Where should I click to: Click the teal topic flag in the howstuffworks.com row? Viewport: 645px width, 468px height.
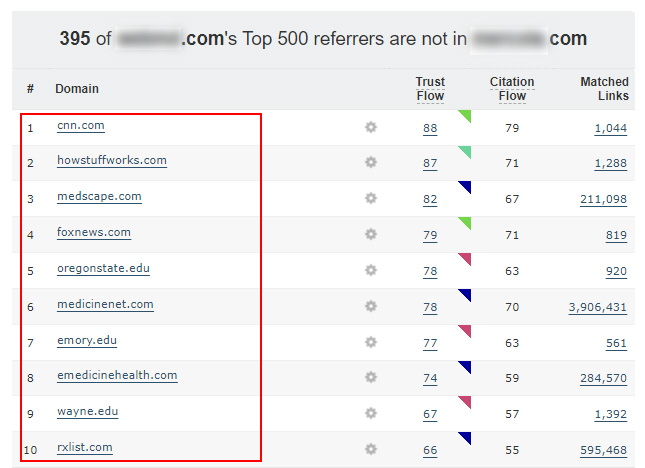(x=466, y=151)
